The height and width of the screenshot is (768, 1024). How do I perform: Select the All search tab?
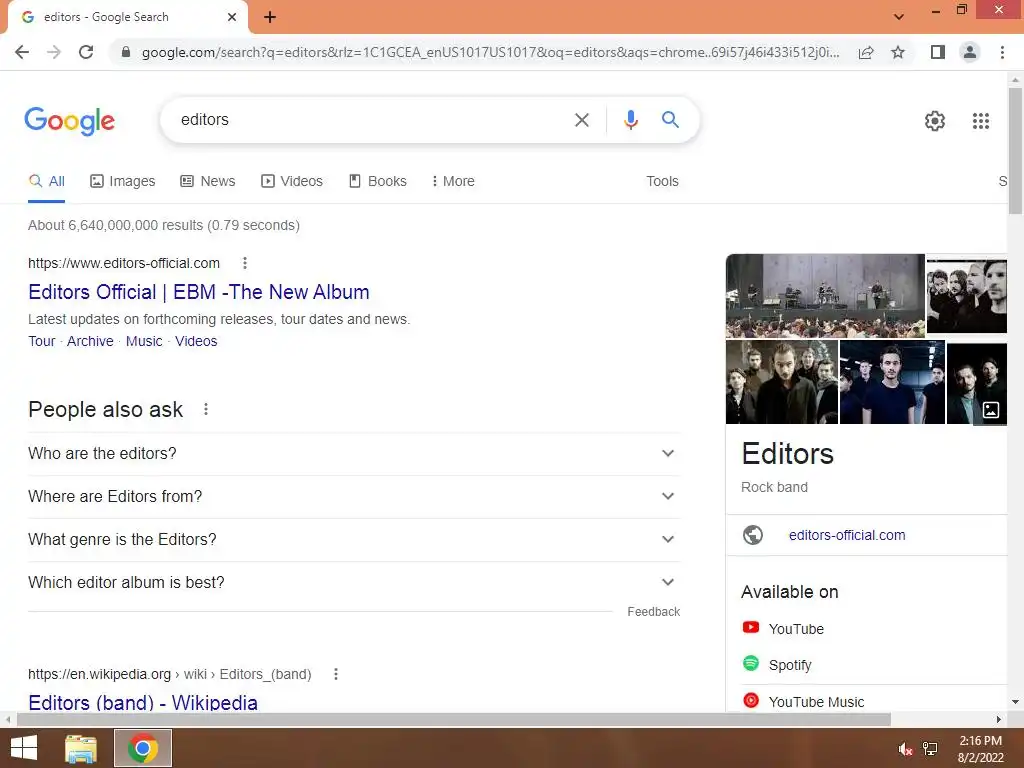click(x=46, y=182)
